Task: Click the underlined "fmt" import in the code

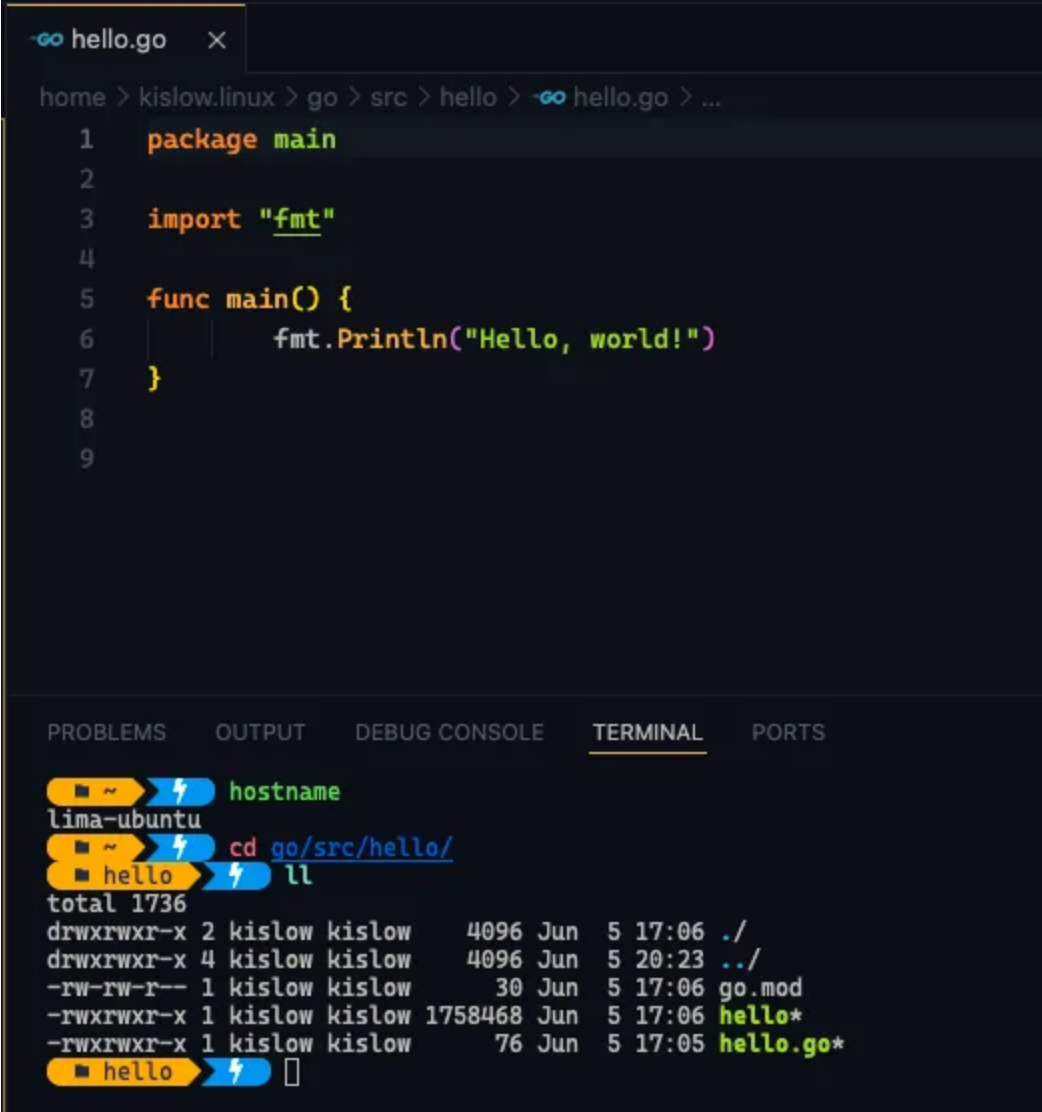Action: [x=297, y=219]
